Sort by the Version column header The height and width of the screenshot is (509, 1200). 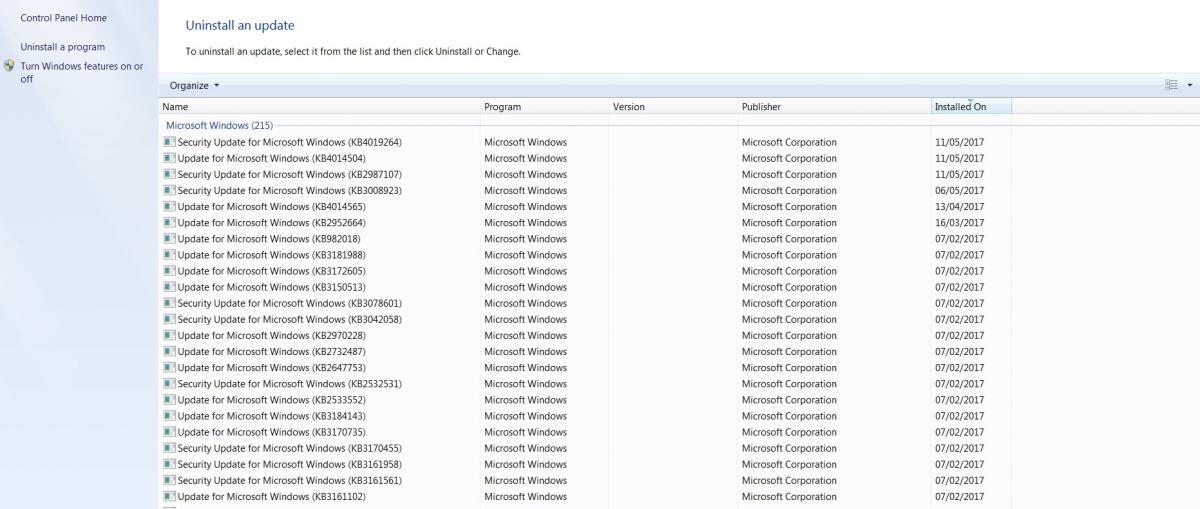click(x=673, y=106)
